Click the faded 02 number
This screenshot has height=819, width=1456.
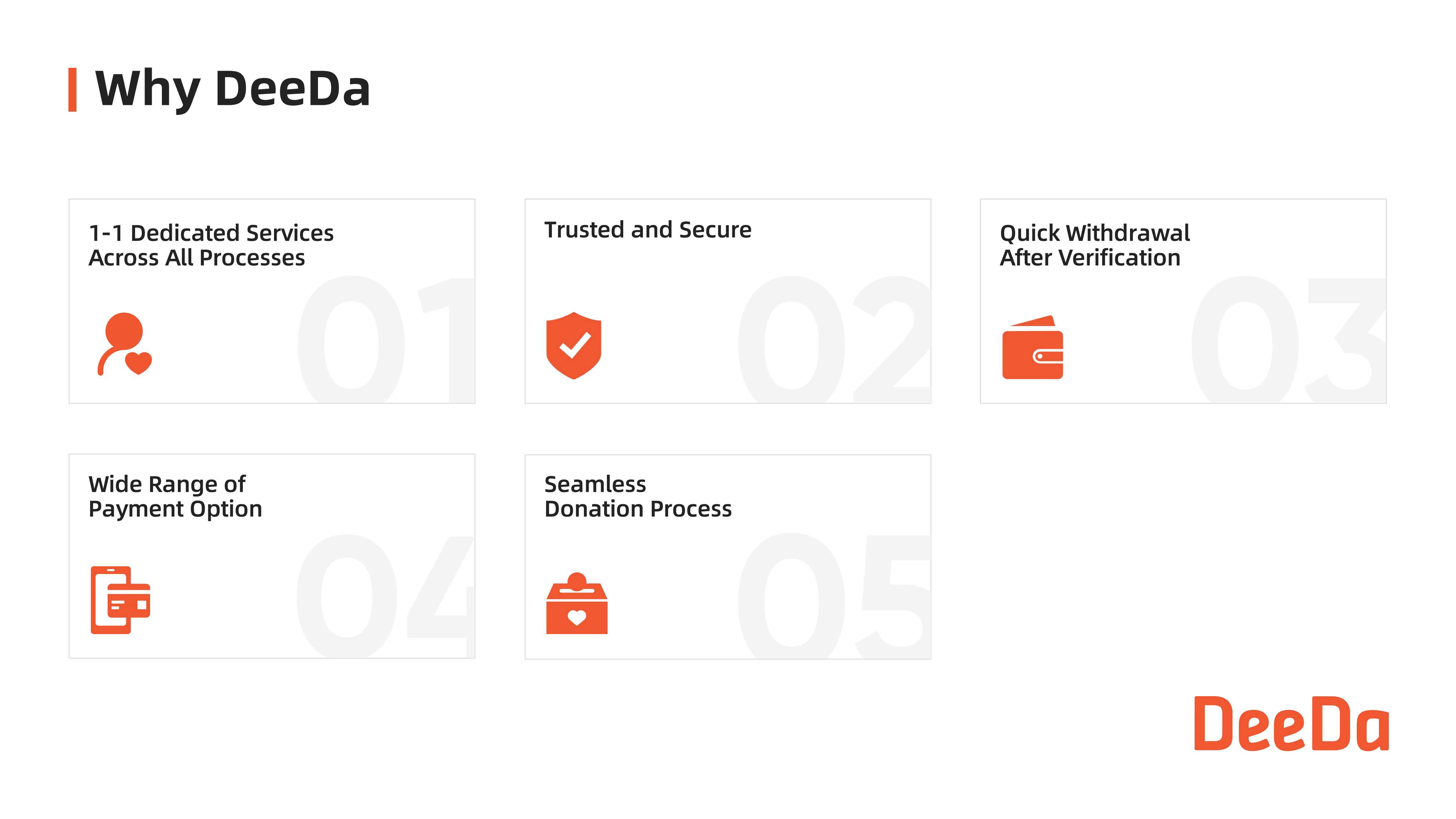click(x=834, y=339)
